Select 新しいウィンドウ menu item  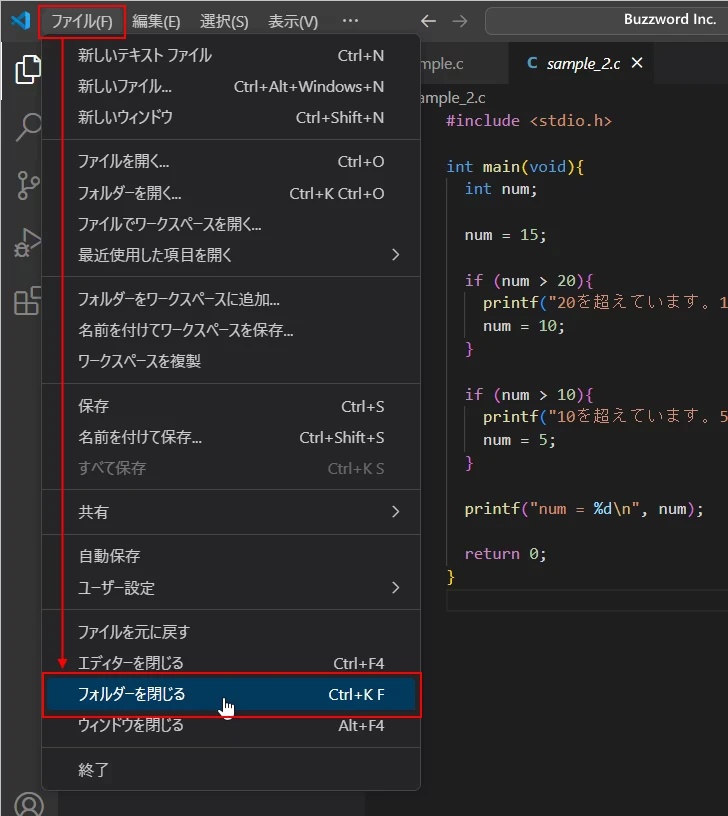point(231,118)
